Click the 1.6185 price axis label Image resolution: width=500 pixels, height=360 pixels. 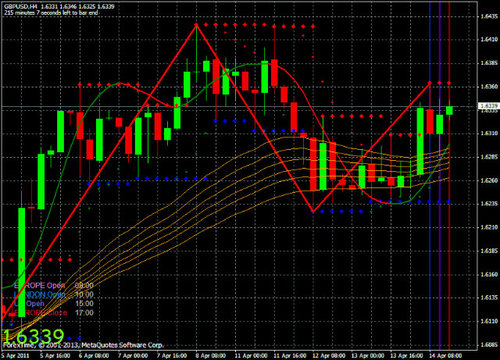[489, 251]
